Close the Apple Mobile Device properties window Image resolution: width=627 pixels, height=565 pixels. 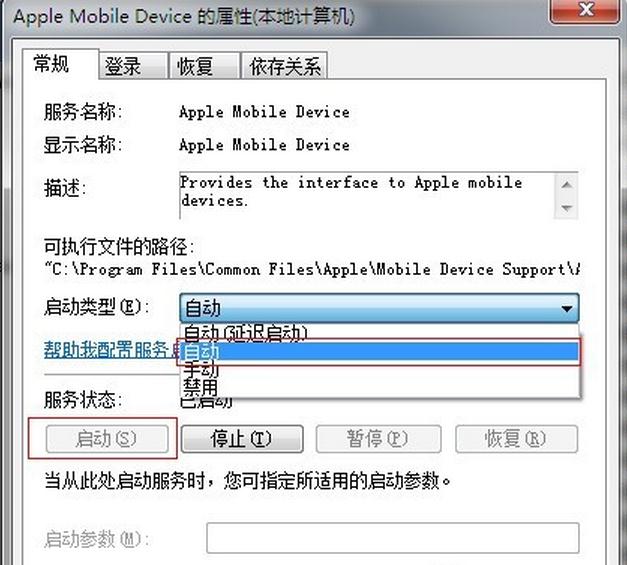pos(586,10)
